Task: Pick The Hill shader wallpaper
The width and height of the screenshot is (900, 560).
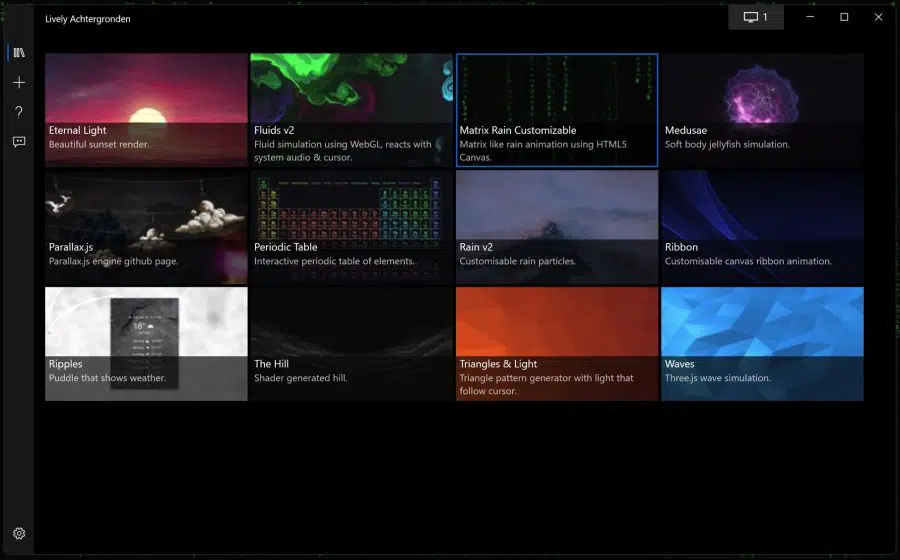Action: 352,344
